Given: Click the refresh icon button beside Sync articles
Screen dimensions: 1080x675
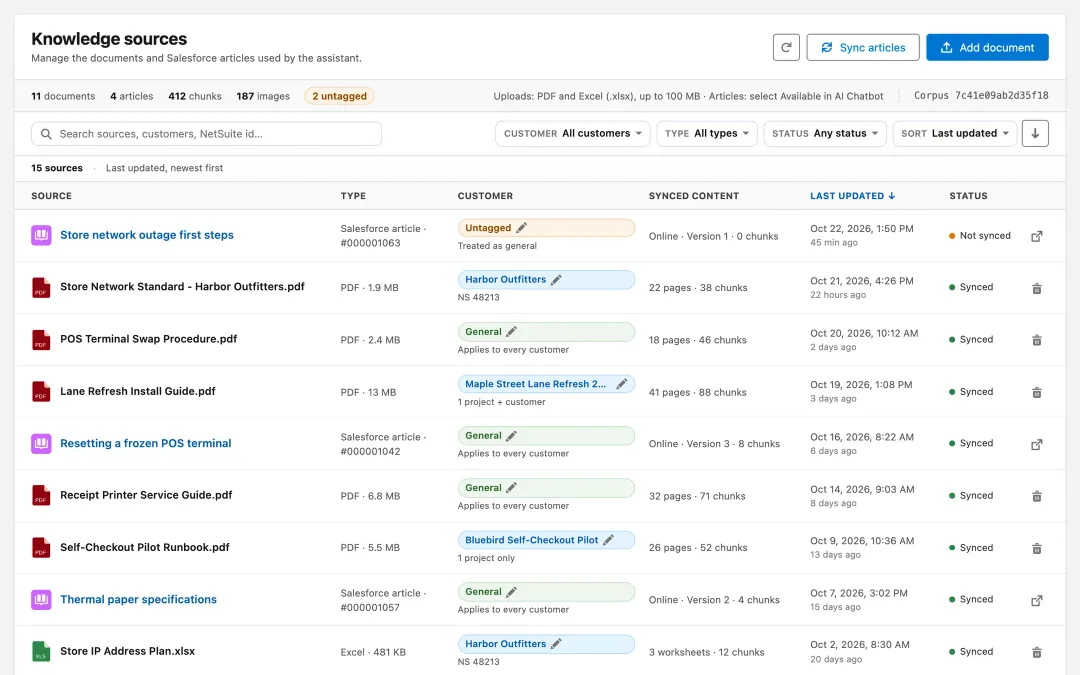Looking at the screenshot, I should (786, 48).
